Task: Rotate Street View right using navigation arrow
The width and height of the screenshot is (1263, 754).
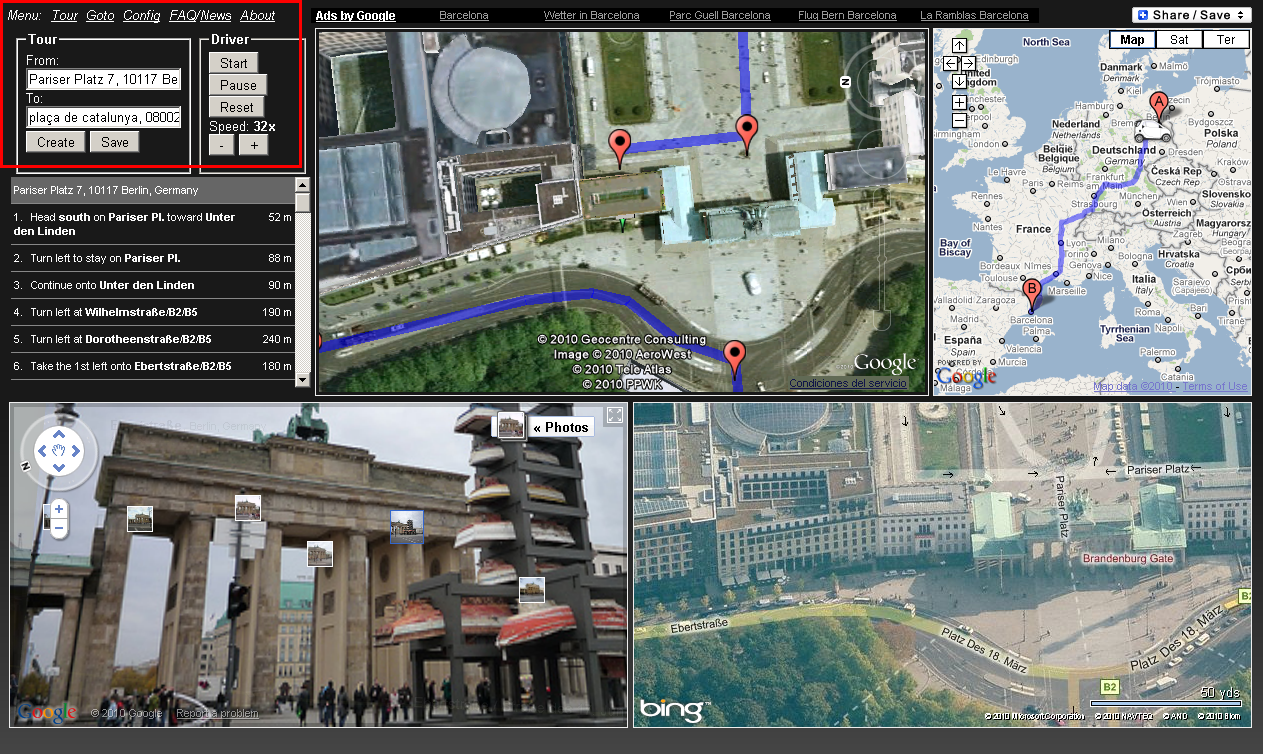Action: pos(76,452)
